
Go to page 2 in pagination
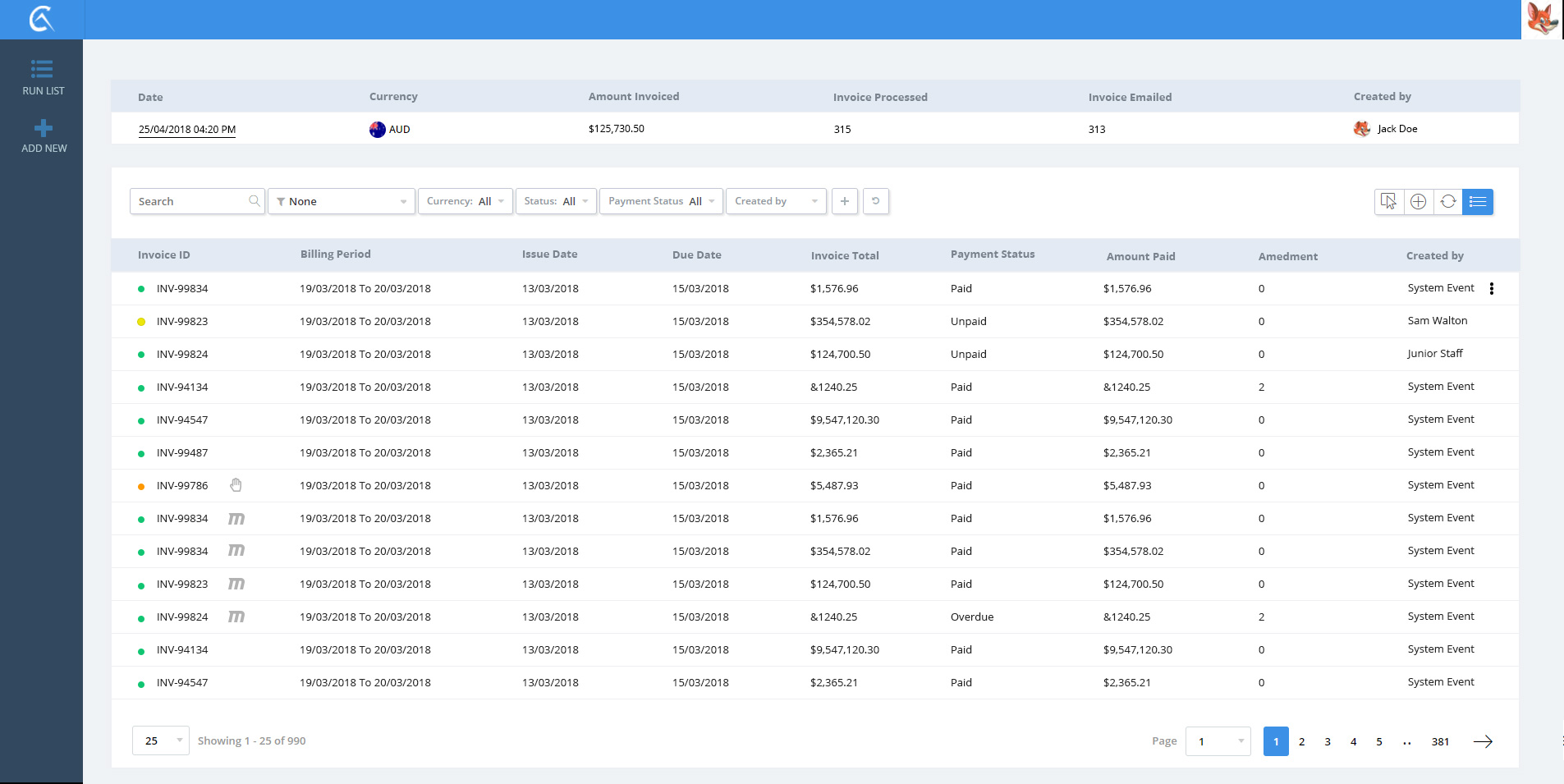(1301, 741)
